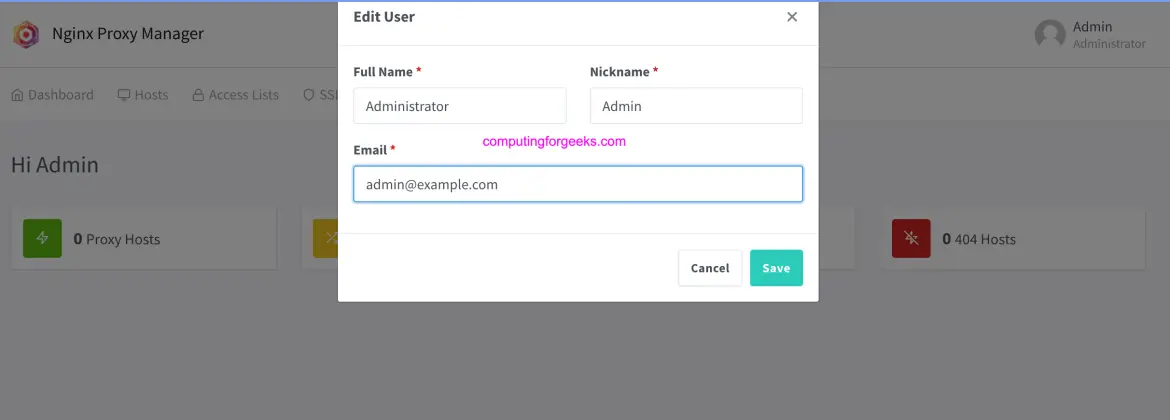This screenshot has height=420, width=1170.
Task: Click the Dashboard home icon
Action: 17,95
